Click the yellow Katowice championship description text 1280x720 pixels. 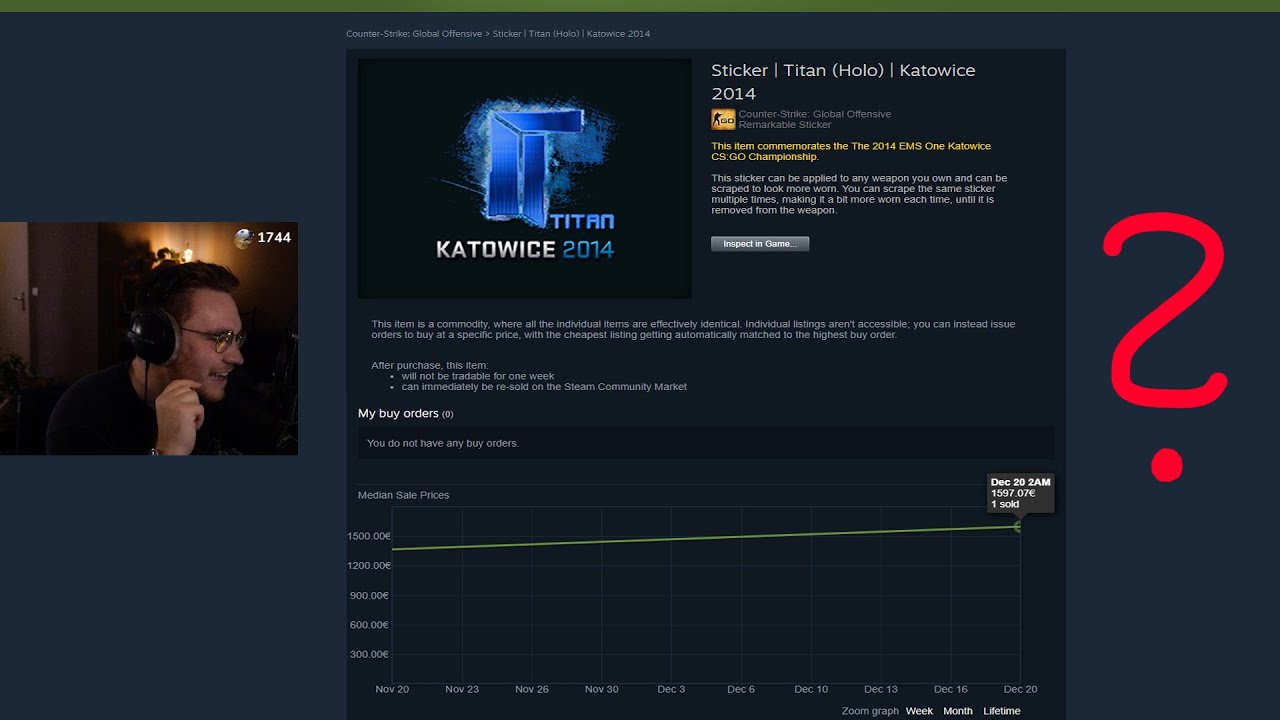pyautogui.click(x=851, y=151)
